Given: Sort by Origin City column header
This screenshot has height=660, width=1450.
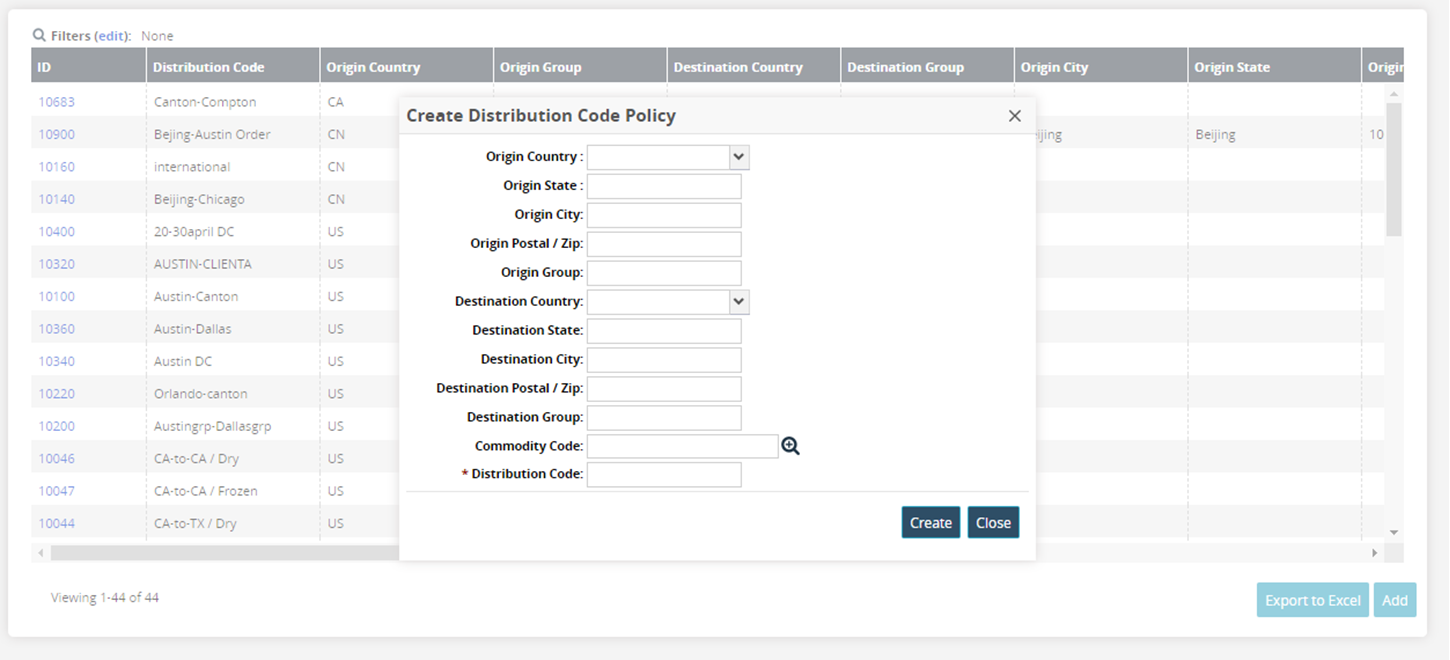Looking at the screenshot, I should pos(1054,67).
